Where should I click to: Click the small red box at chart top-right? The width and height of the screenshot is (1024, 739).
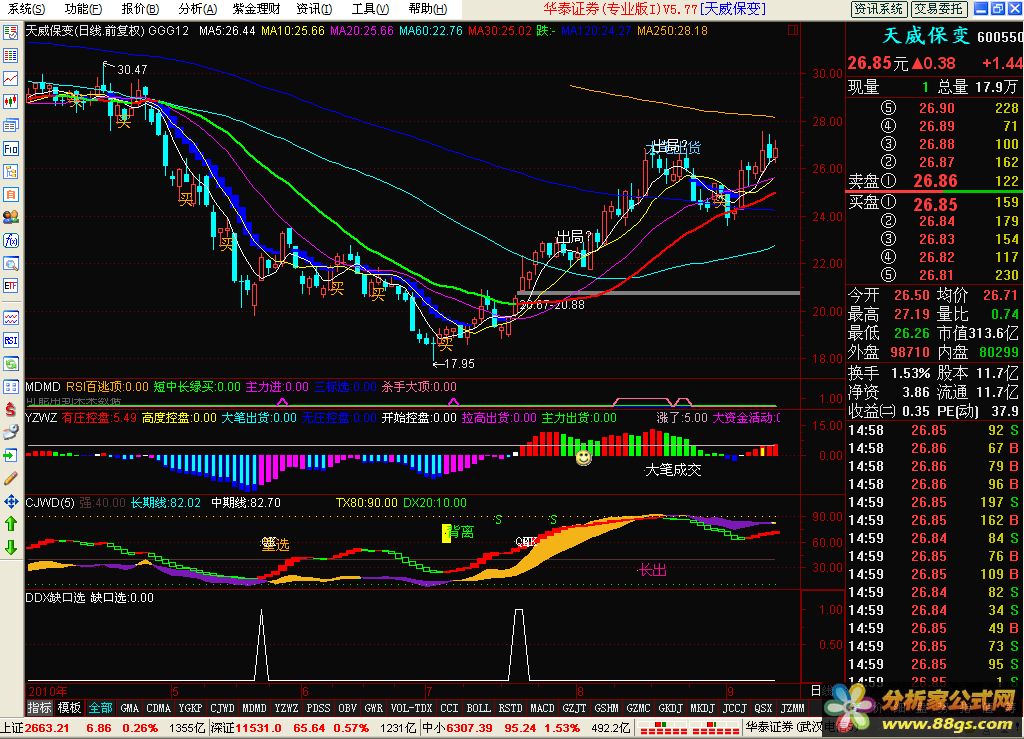point(793,30)
